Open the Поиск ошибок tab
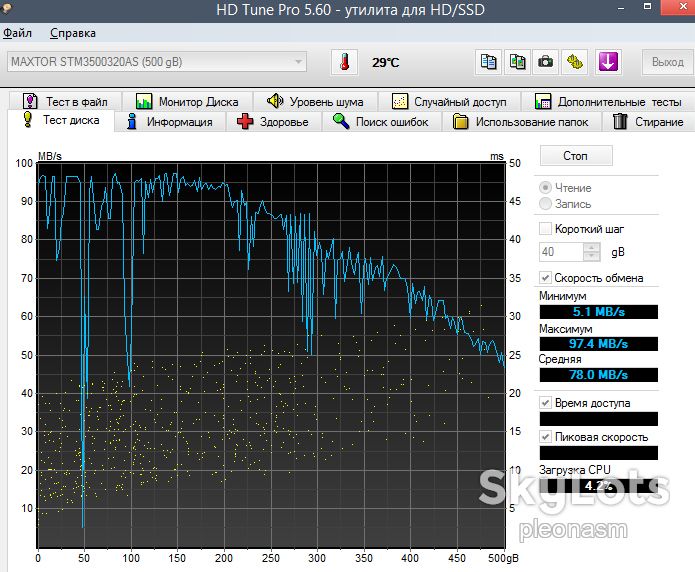The height and width of the screenshot is (572, 695). (x=382, y=121)
